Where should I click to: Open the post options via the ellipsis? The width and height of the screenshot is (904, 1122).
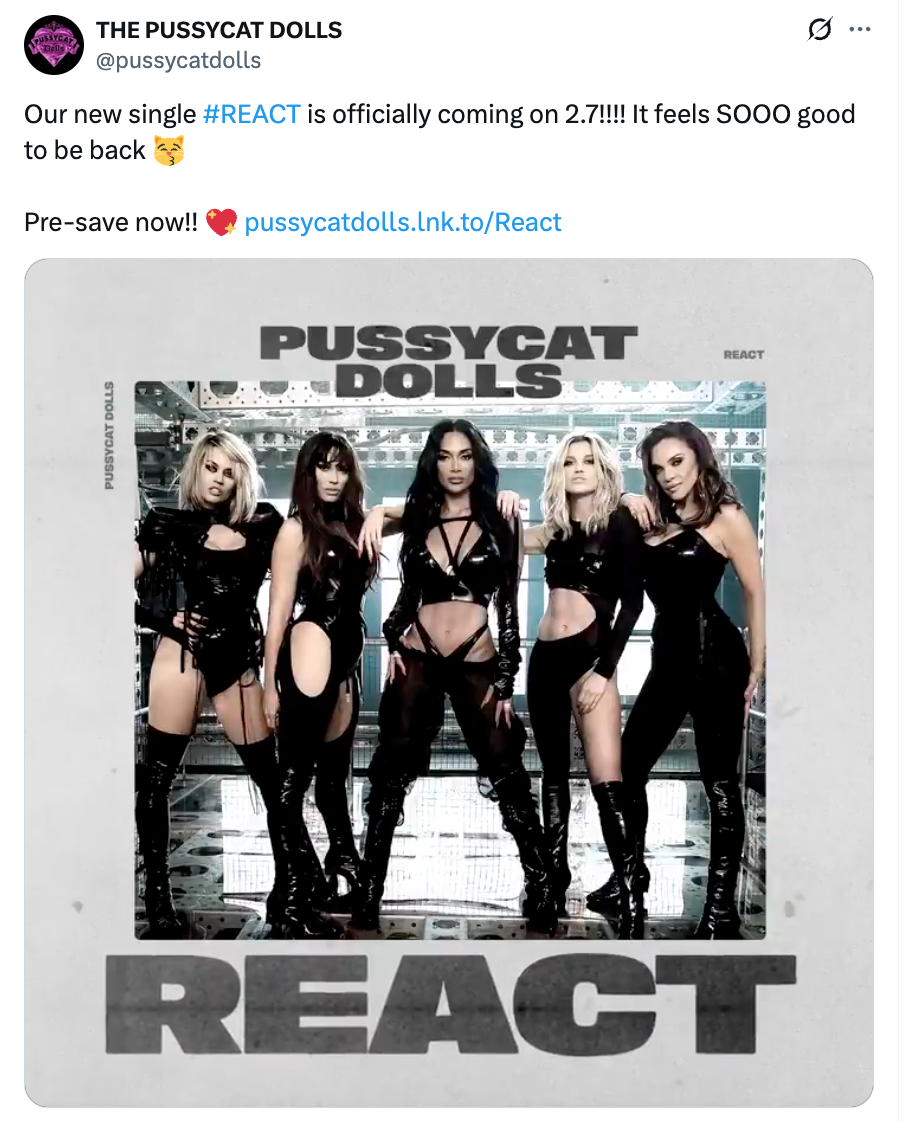[858, 29]
